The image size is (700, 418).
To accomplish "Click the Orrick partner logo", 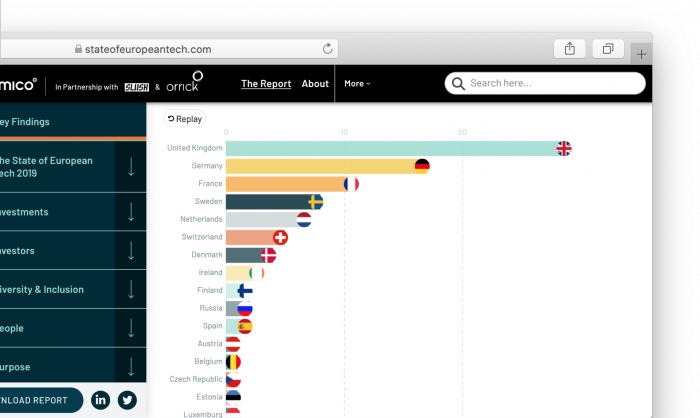I will (184, 81).
